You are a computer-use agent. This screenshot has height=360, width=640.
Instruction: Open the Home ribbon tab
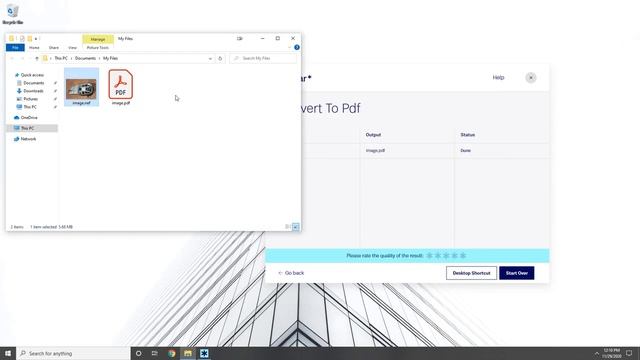[34, 48]
